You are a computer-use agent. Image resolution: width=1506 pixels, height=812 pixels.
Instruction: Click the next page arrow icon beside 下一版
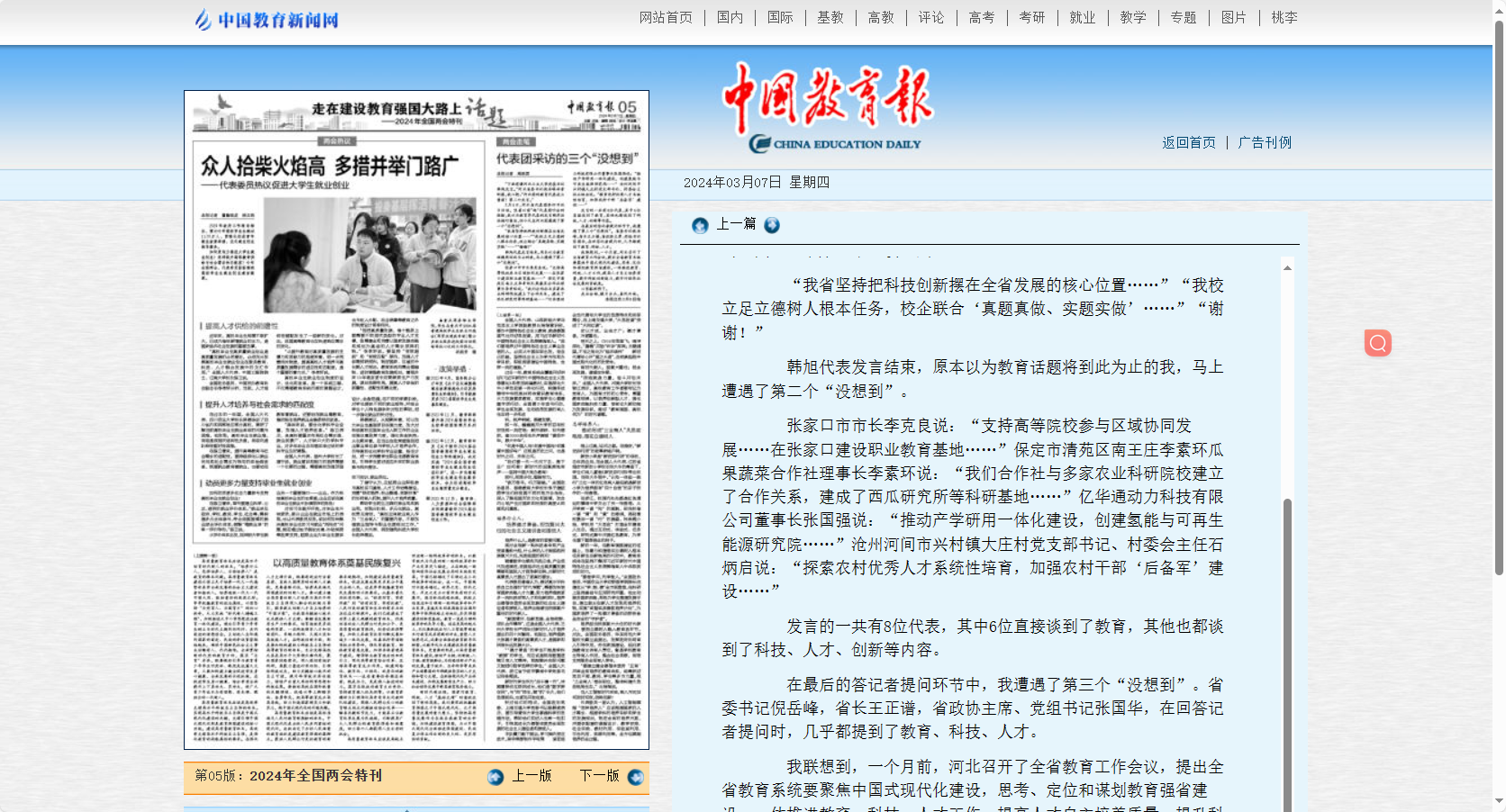636,777
